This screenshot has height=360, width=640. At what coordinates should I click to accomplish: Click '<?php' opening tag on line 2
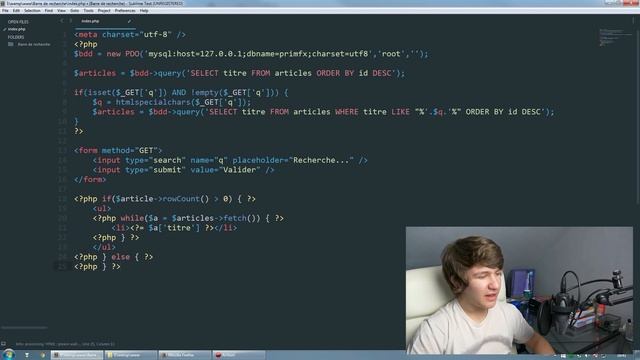point(86,44)
